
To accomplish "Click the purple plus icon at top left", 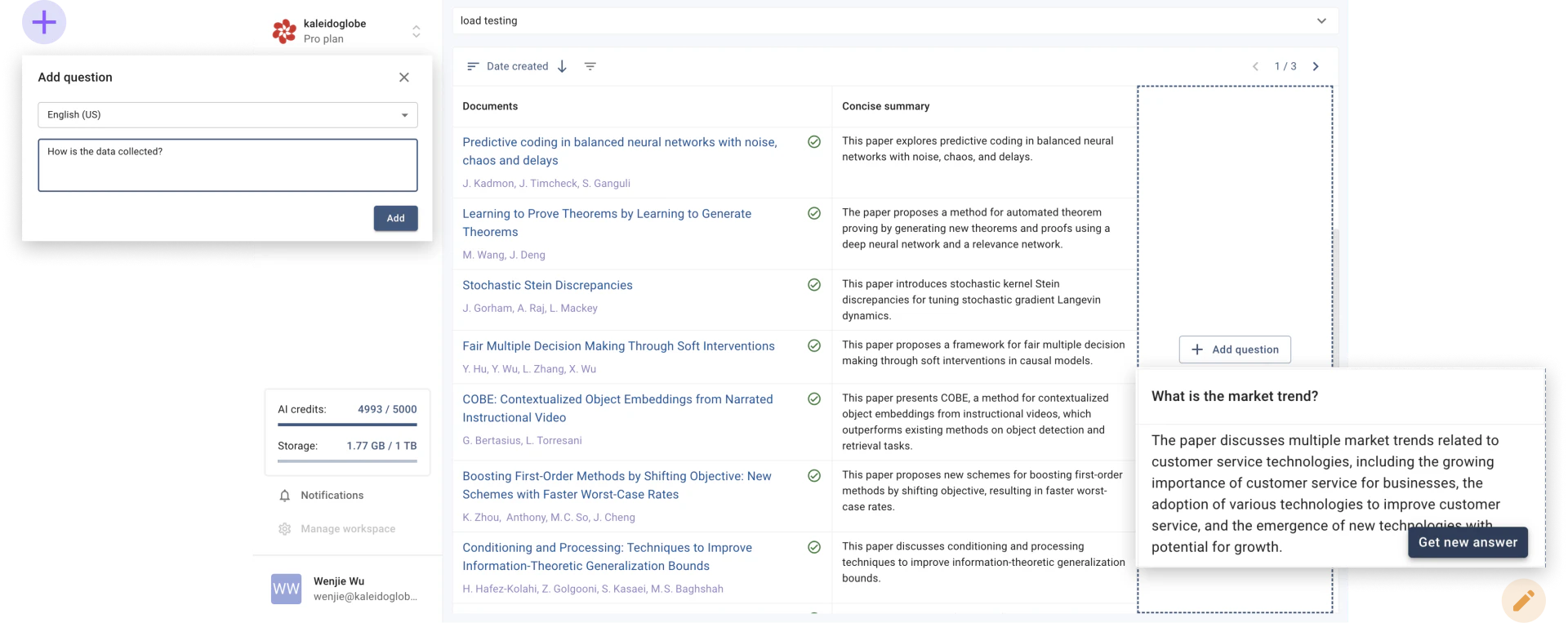I will tap(44, 22).
